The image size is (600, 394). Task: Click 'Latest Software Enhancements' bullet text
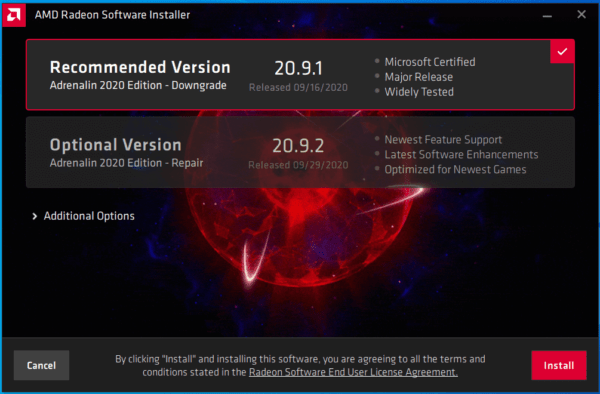[x=461, y=155]
